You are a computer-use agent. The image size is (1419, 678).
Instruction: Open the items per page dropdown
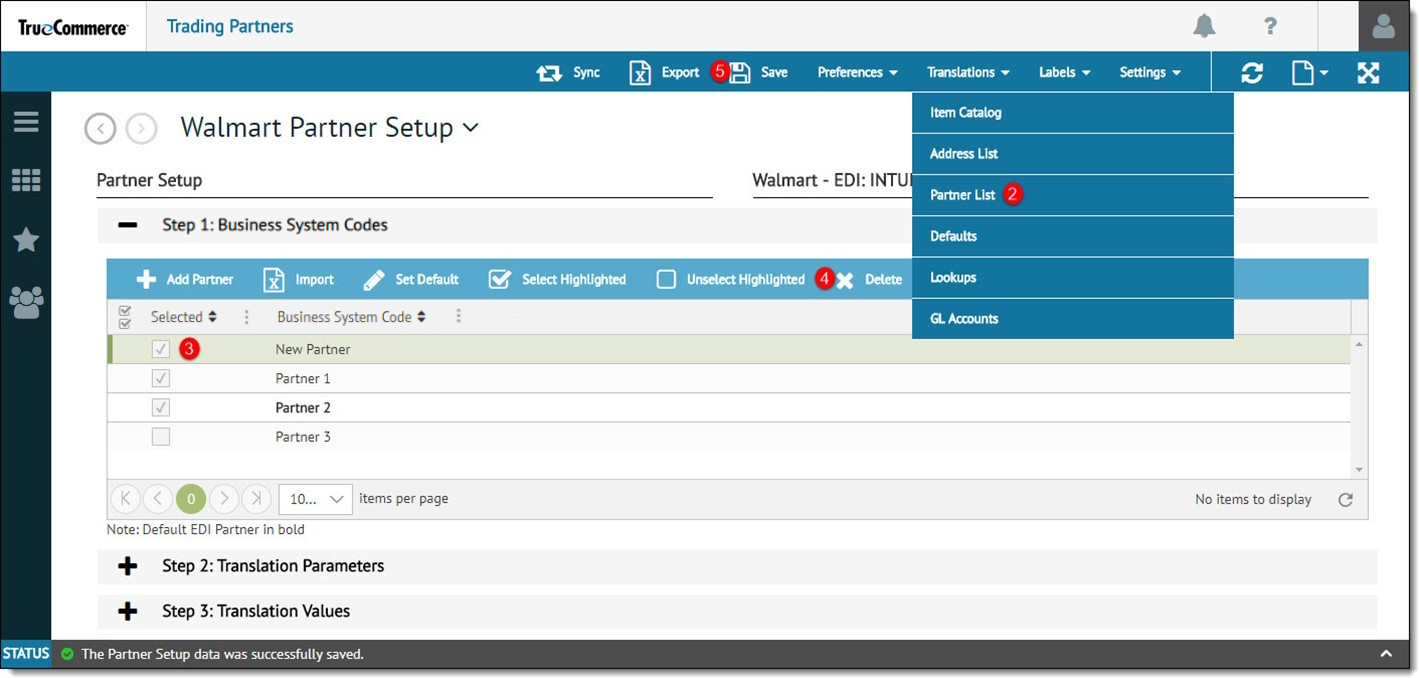[x=314, y=498]
